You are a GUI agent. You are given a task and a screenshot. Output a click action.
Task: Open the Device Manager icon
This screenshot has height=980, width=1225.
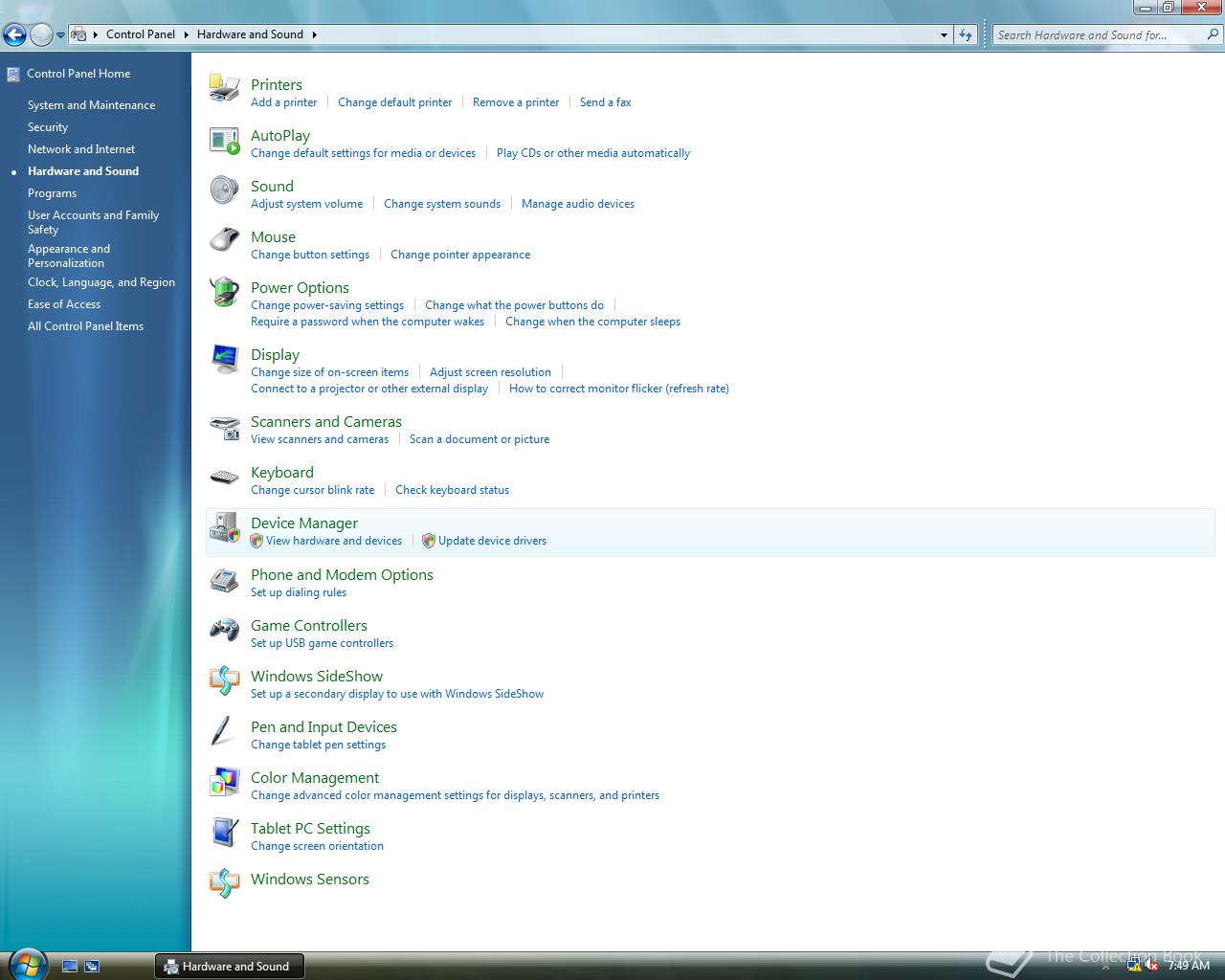tap(224, 527)
